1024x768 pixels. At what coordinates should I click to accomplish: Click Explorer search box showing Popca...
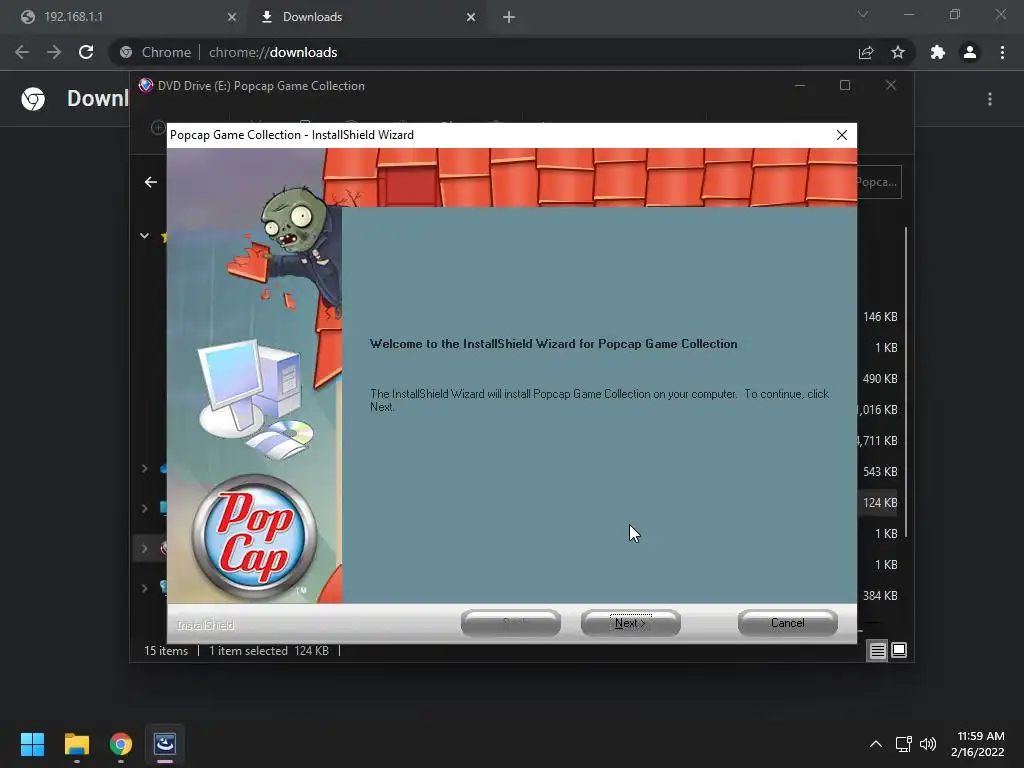pyautogui.click(x=879, y=182)
